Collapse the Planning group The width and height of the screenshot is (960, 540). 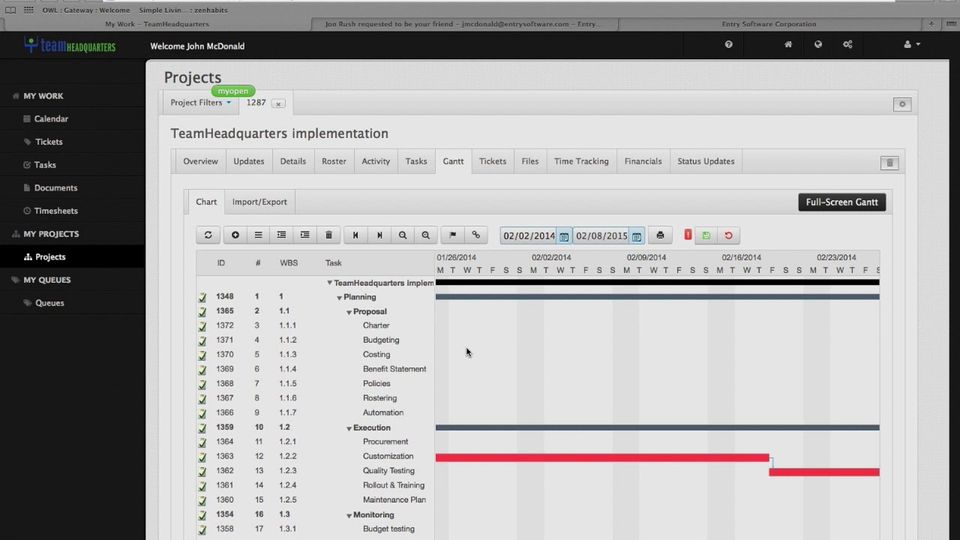pyautogui.click(x=339, y=298)
